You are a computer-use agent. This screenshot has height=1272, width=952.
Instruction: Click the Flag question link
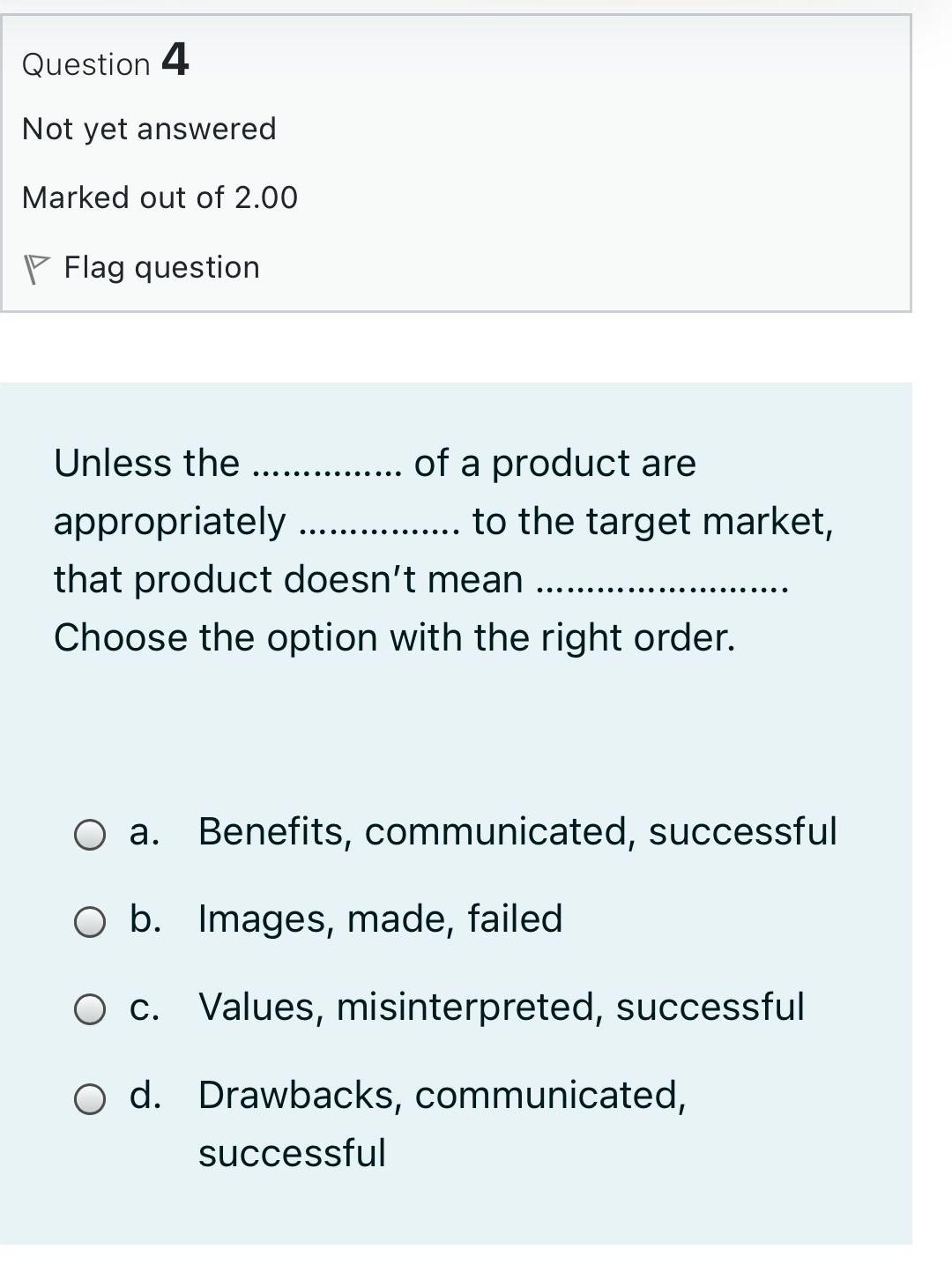click(161, 266)
